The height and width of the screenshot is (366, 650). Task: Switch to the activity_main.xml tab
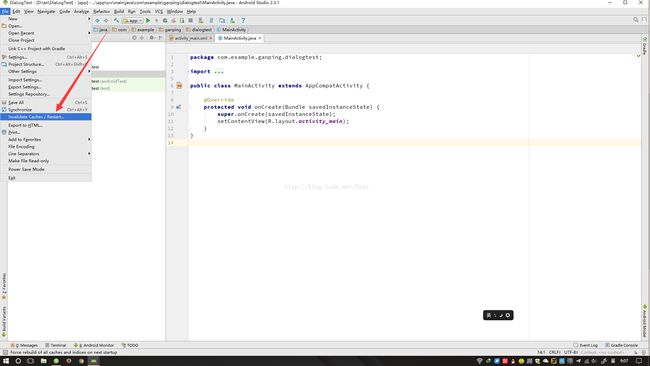[x=191, y=38]
